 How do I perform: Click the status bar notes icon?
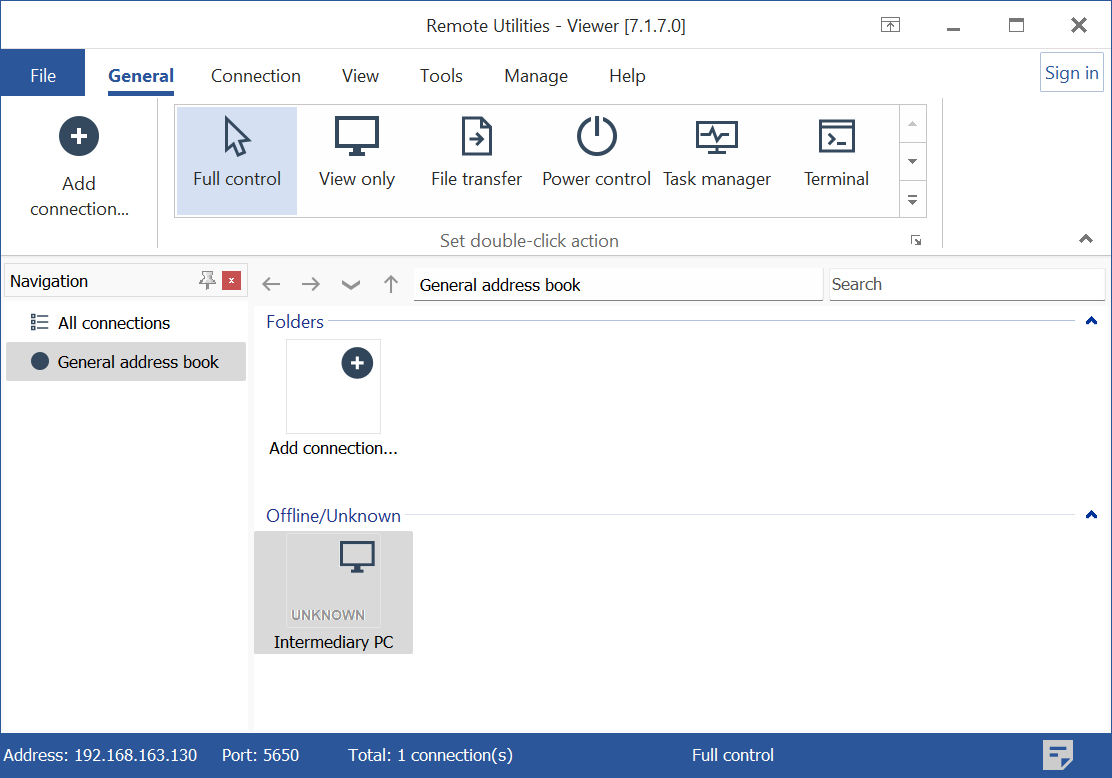[x=1058, y=755]
